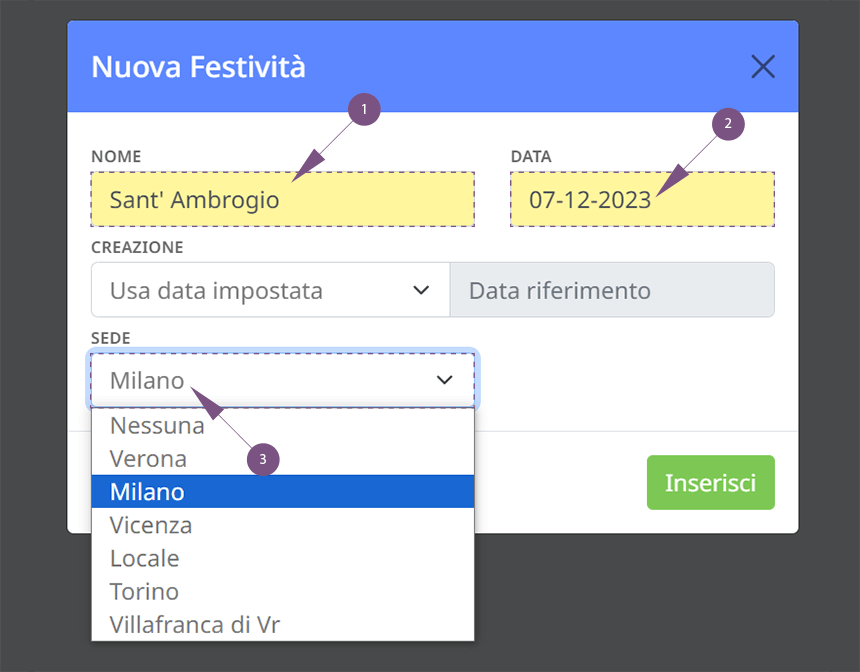Pick 'Villafranca di Vr' from the list
The width and height of the screenshot is (860, 672).
(282, 624)
